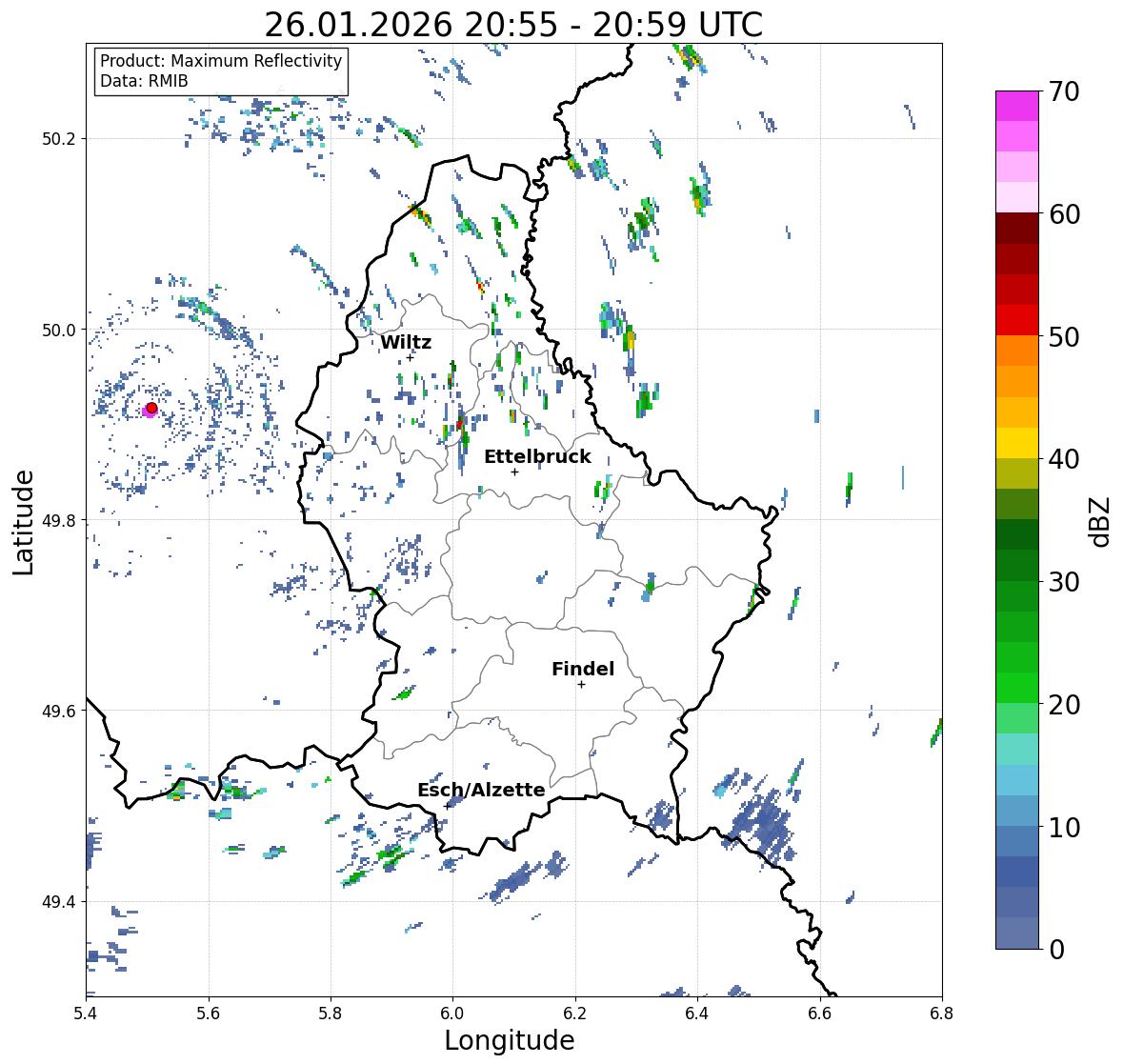Image resolution: width=1123 pixels, height=1064 pixels.
Task: Click the 5.4 longitude tick label
Action: (x=86, y=1014)
